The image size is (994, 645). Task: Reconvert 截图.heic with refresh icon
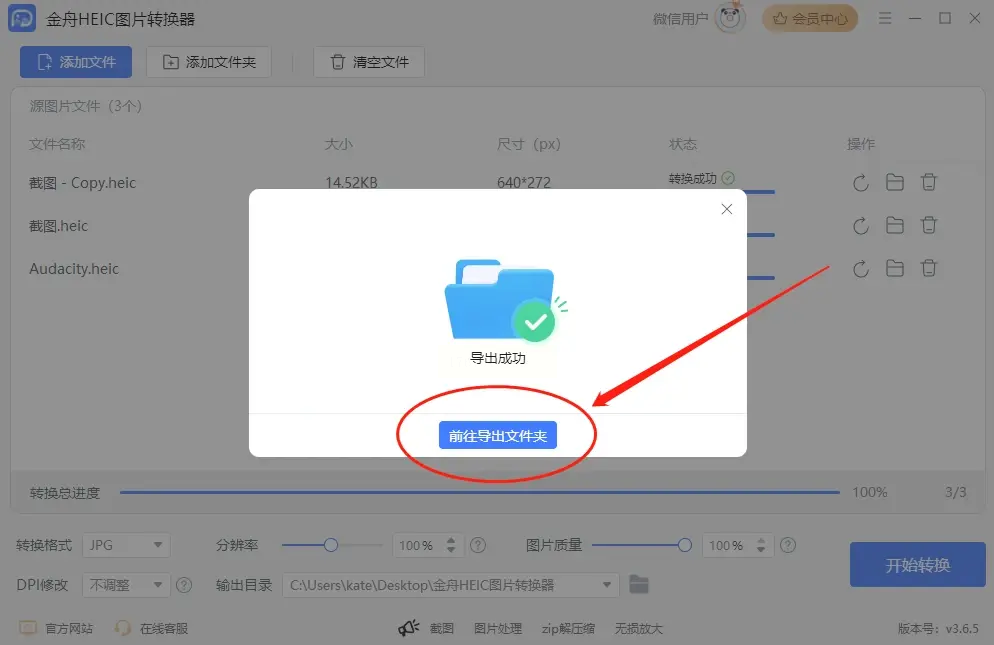click(860, 226)
